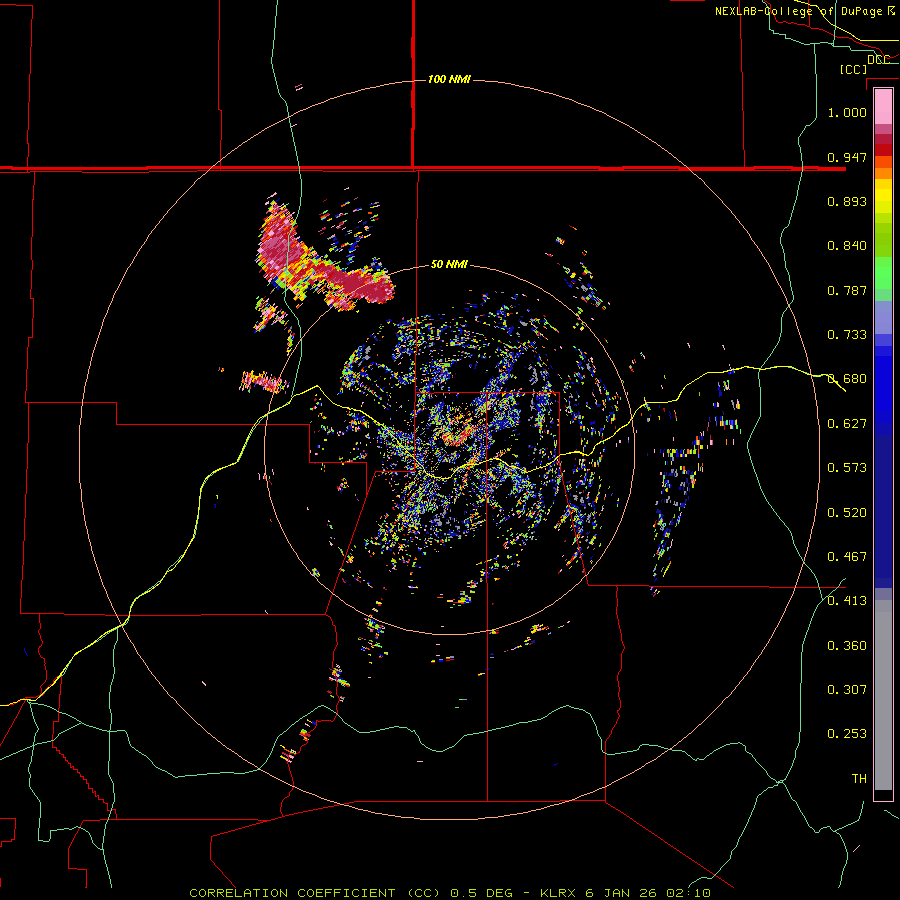Select the 0.947 colorbar value
The image size is (900, 900).
click(847, 157)
